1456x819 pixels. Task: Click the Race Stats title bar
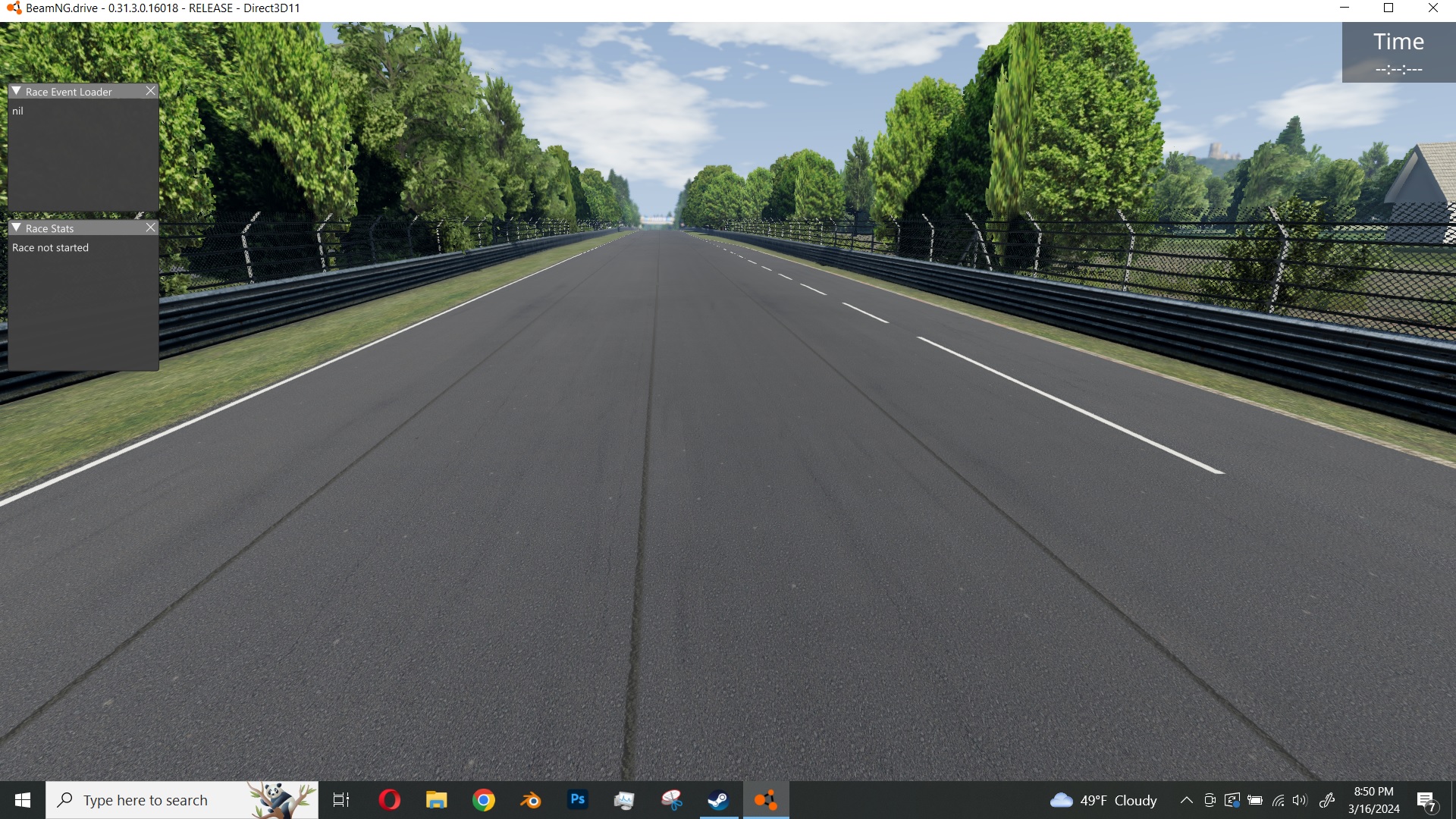[x=83, y=228]
